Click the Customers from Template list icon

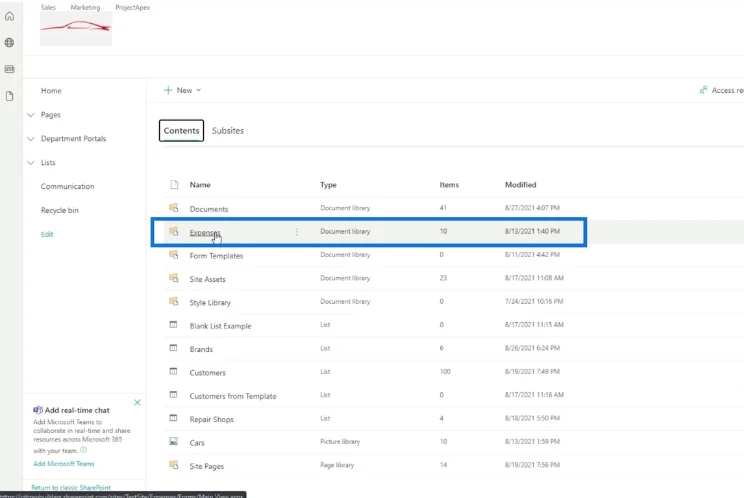[173, 395]
